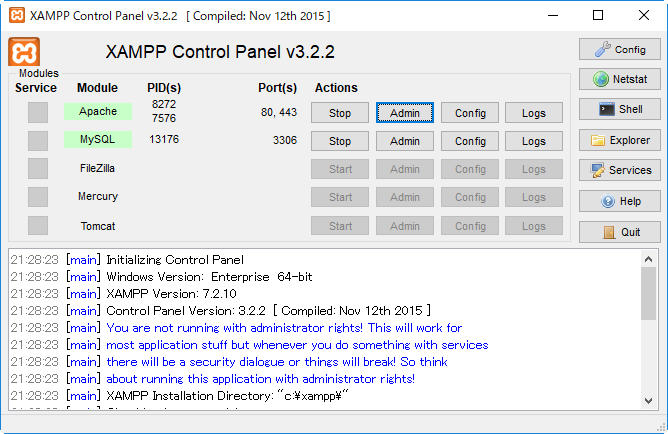This screenshot has height=434, width=668.
Task: Open Netstat with the globe icon
Action: click(x=619, y=79)
